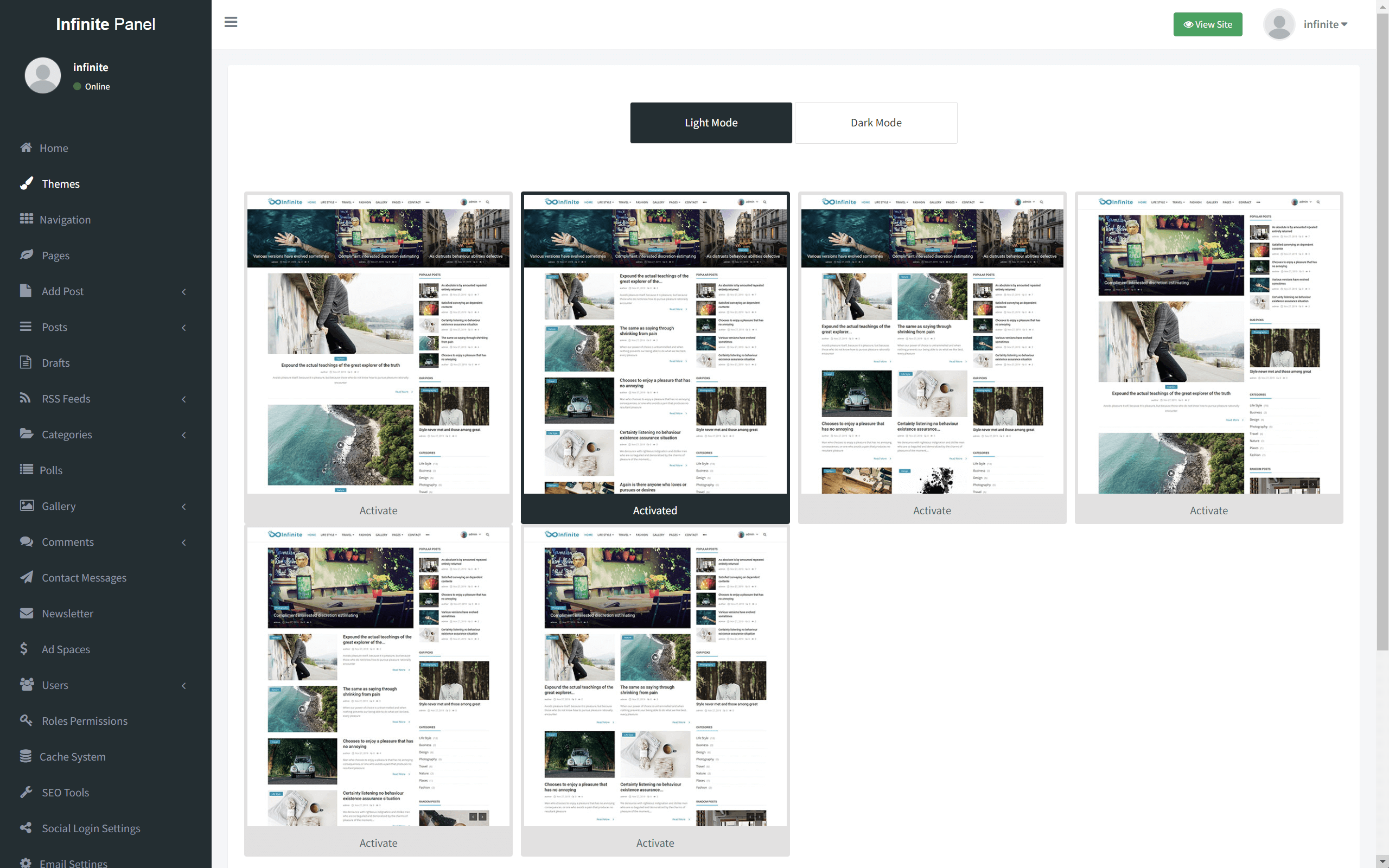
Task: Expand the Posts submenu
Action: point(184,327)
